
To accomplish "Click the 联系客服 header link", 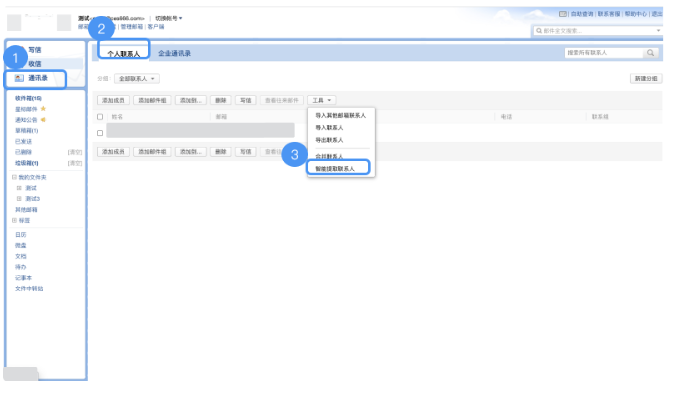I will (x=609, y=14).
